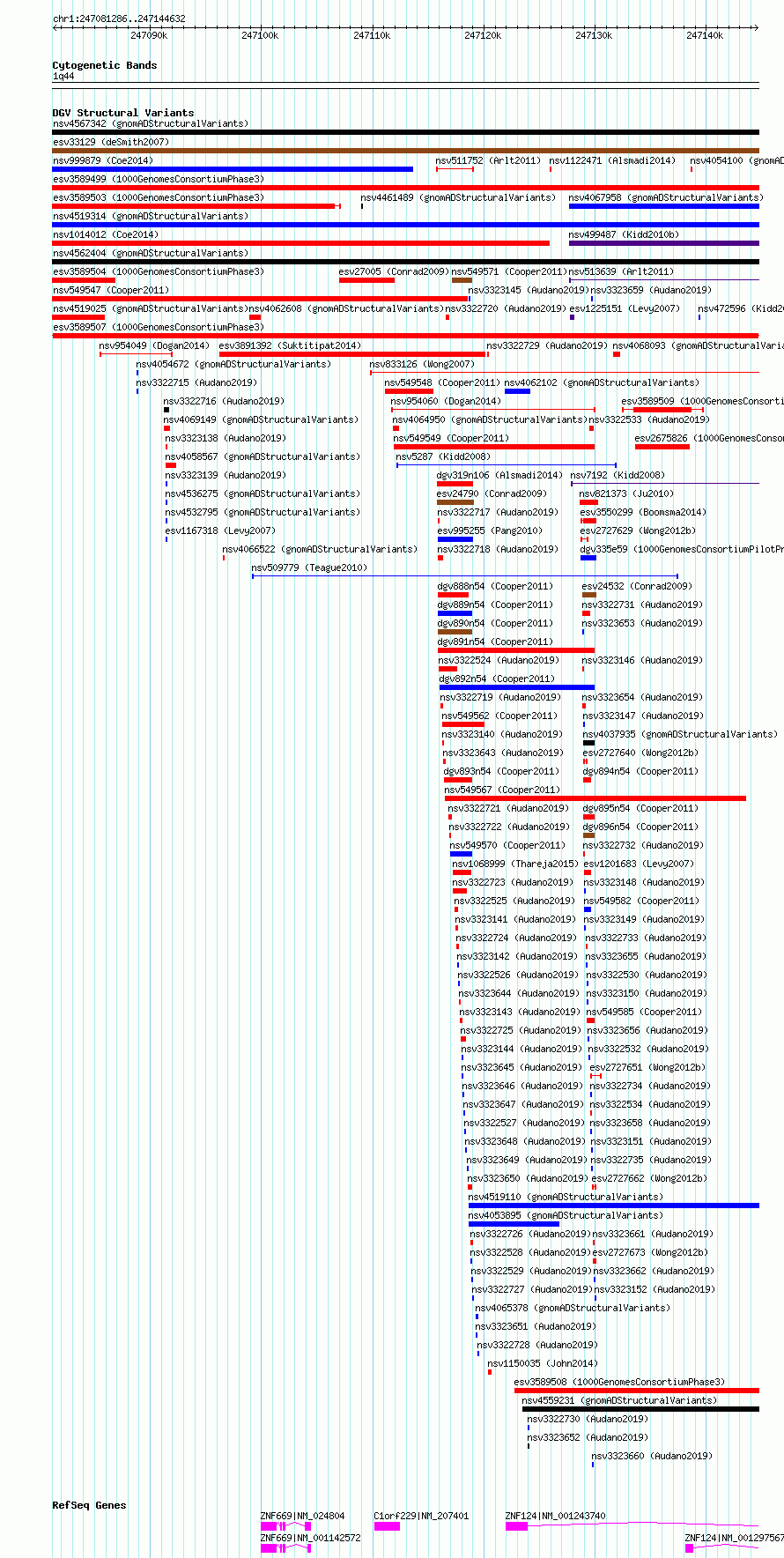
Task: Click the 247090k ruler tick label
Action: (149, 35)
